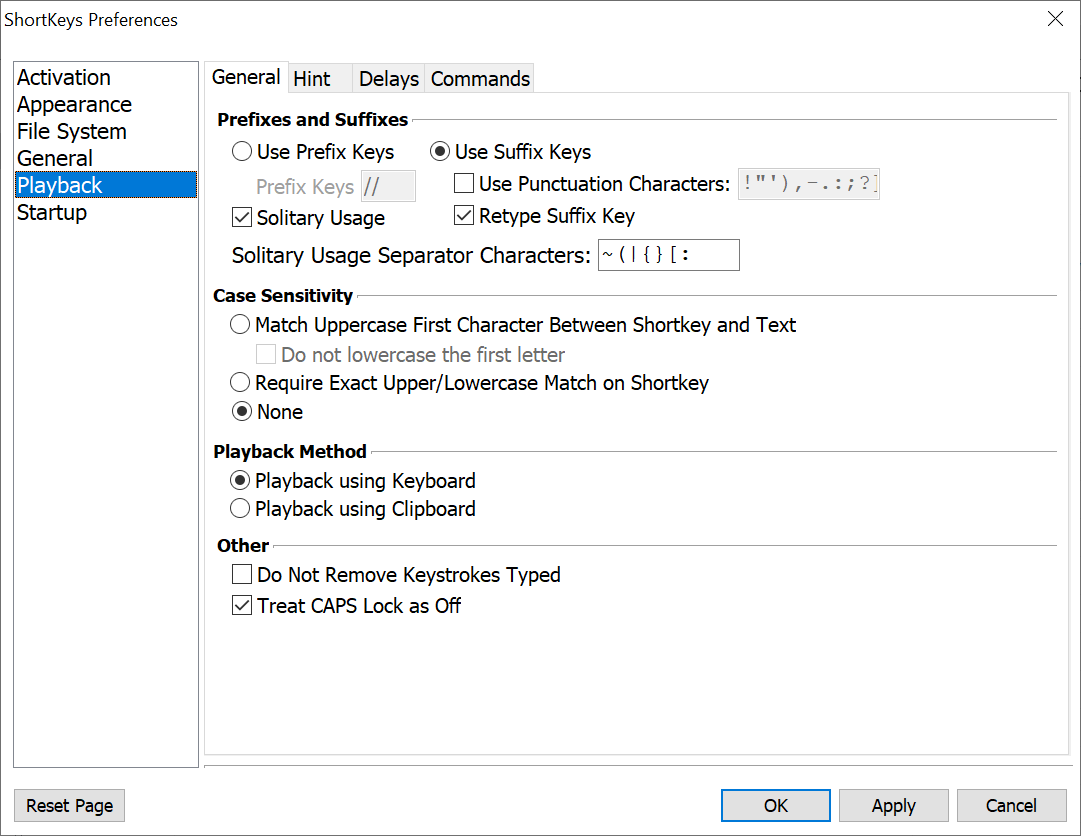Select the Use Prefix Keys option

(x=242, y=152)
